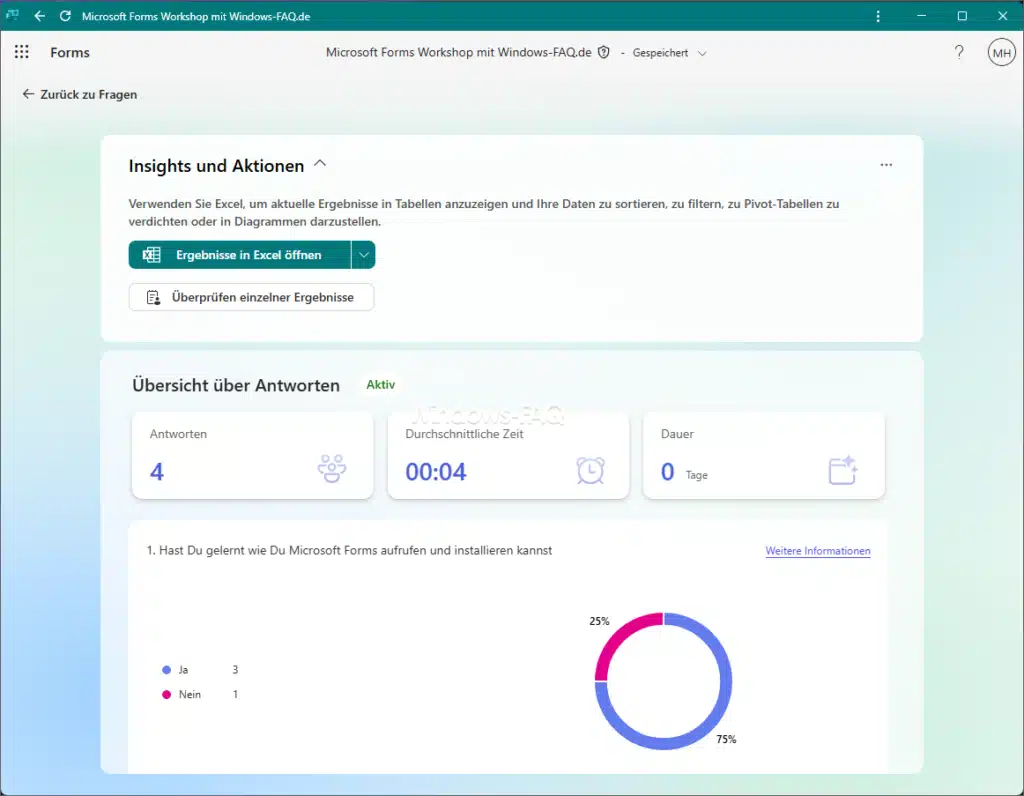Click the Forms app name label
This screenshot has width=1024, height=796.
pyautogui.click(x=70, y=53)
